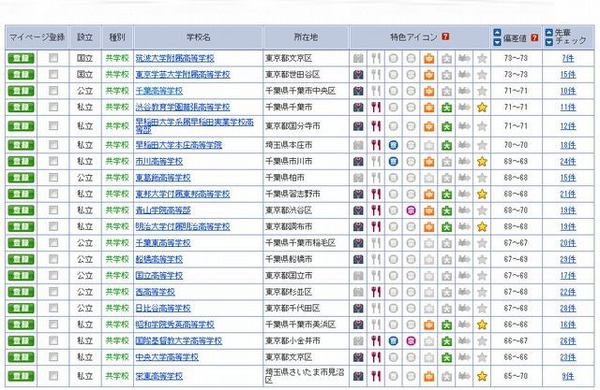Click the help icon beside 偏差値 header
The height and width of the screenshot is (390, 600).
click(535, 38)
